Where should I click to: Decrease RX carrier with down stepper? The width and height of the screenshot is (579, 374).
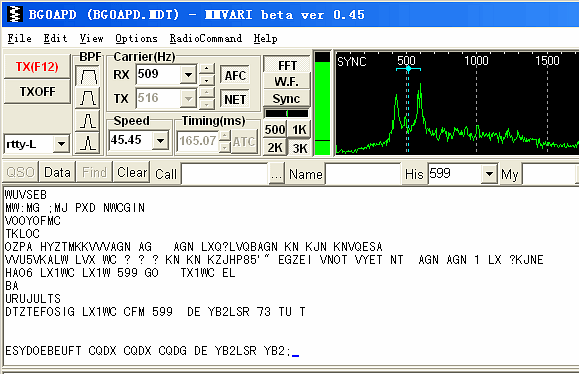[x=207, y=80]
